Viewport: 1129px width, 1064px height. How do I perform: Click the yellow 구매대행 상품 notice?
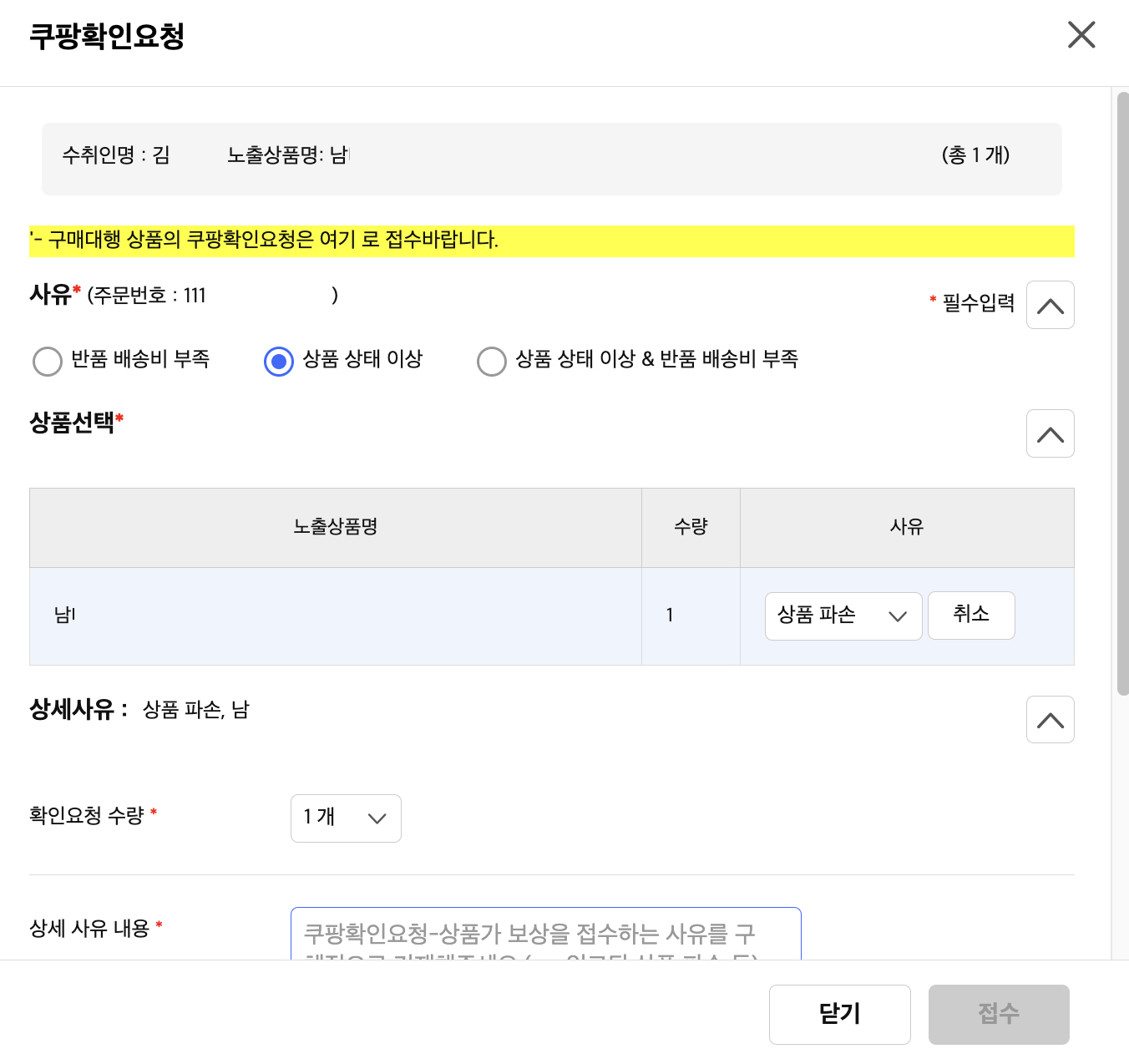click(552, 241)
